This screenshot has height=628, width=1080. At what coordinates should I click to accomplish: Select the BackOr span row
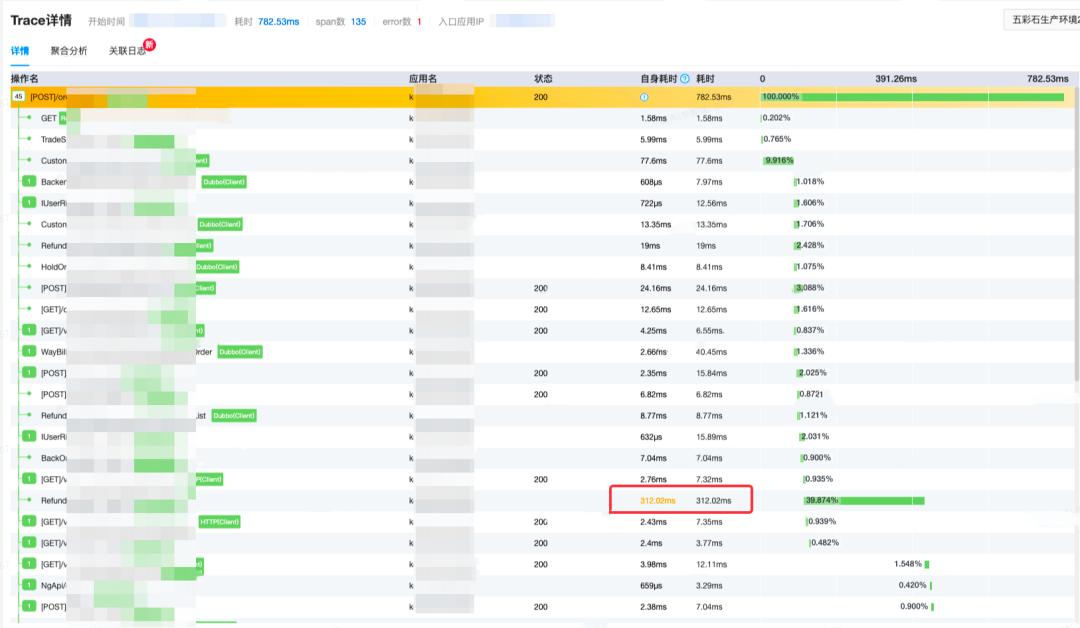tap(543, 458)
